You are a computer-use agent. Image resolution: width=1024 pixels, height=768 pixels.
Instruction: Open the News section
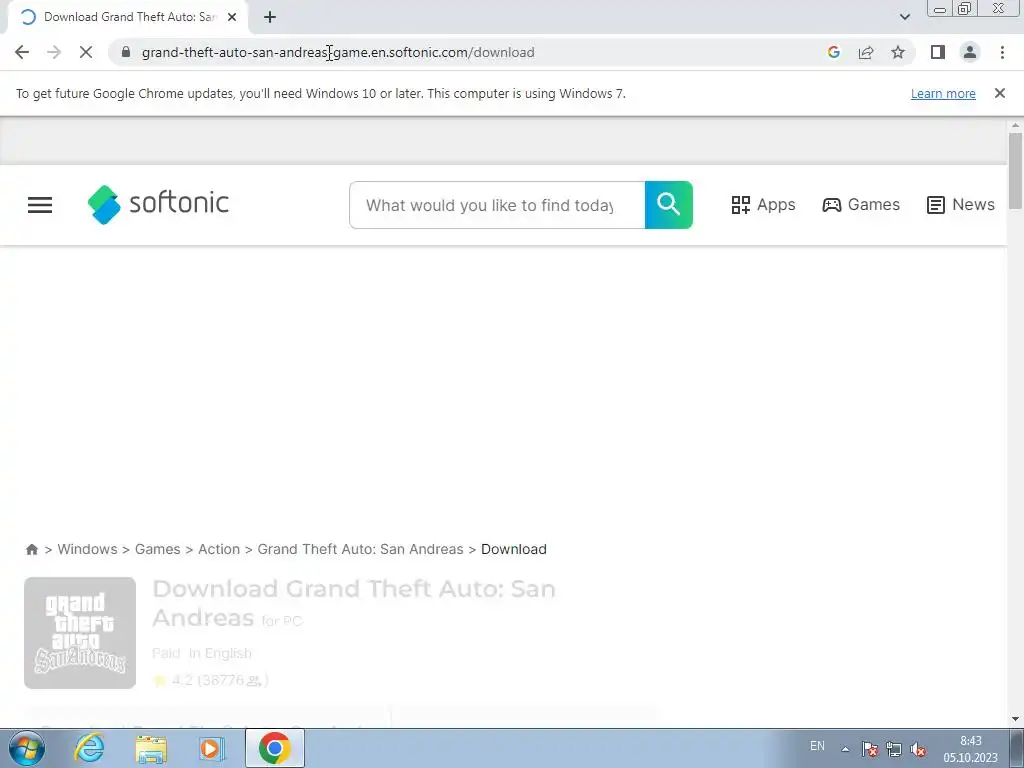click(x=961, y=205)
